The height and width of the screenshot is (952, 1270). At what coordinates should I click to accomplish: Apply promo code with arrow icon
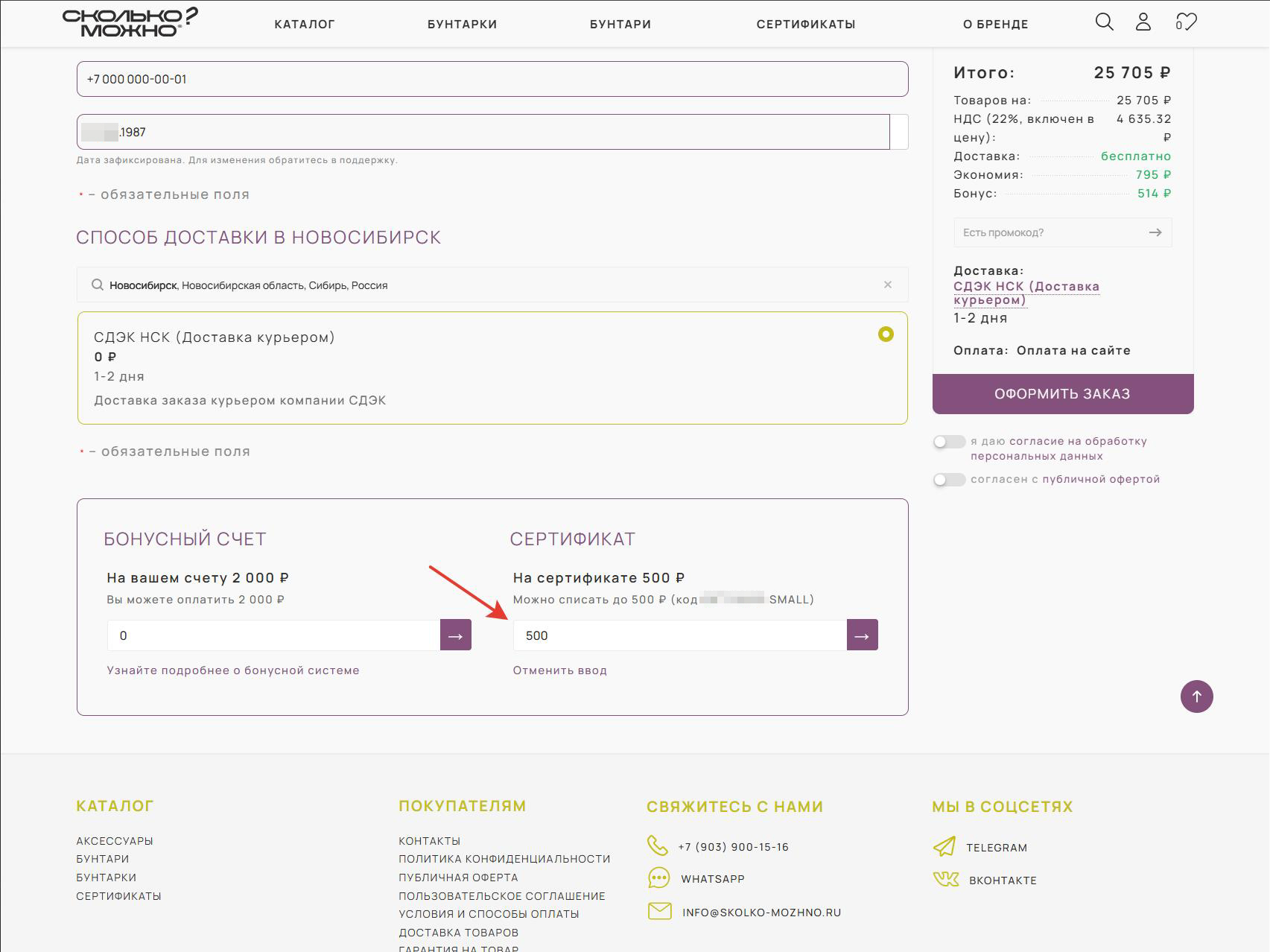point(1155,232)
